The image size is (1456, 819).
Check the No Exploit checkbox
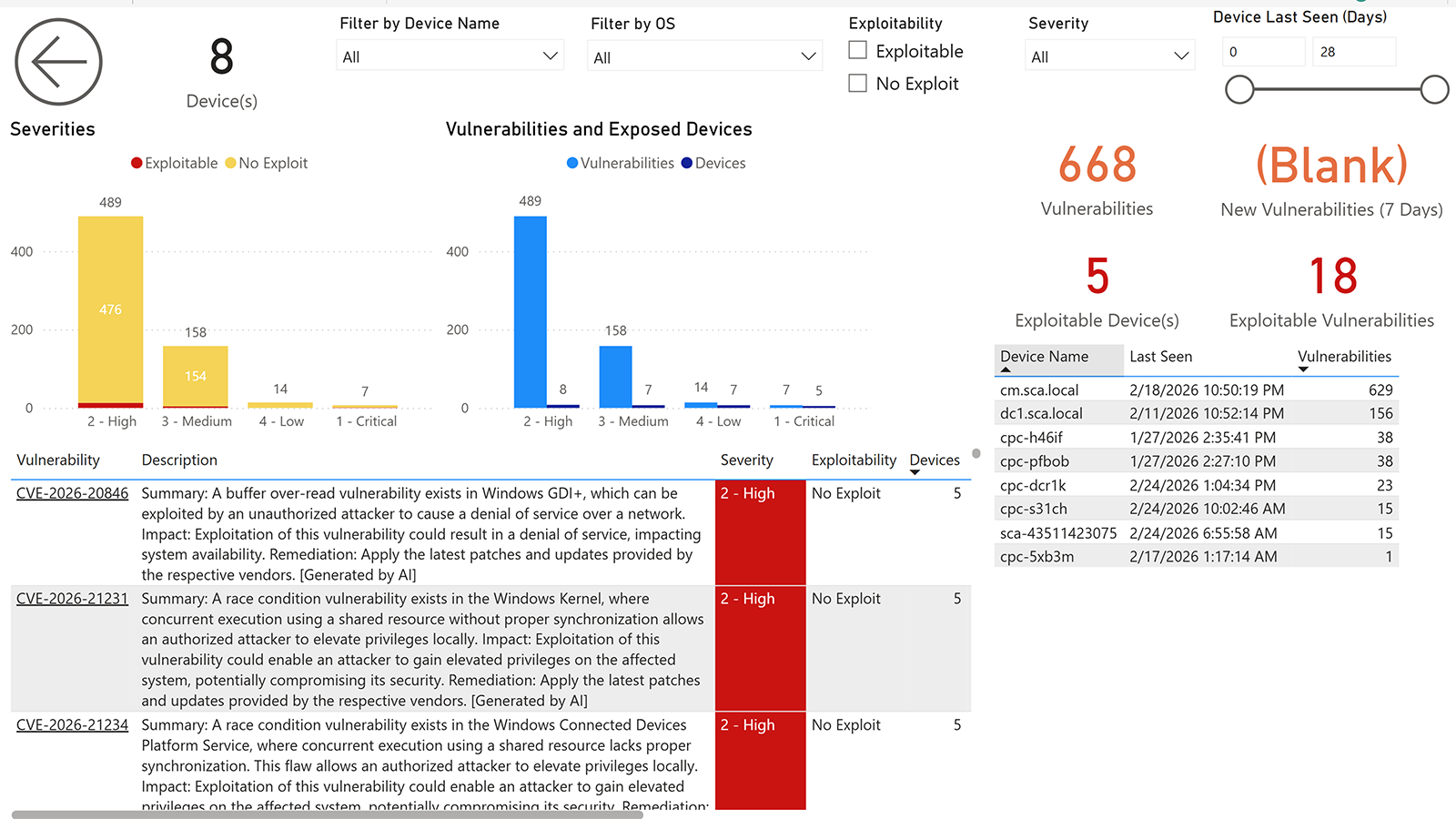(x=857, y=83)
